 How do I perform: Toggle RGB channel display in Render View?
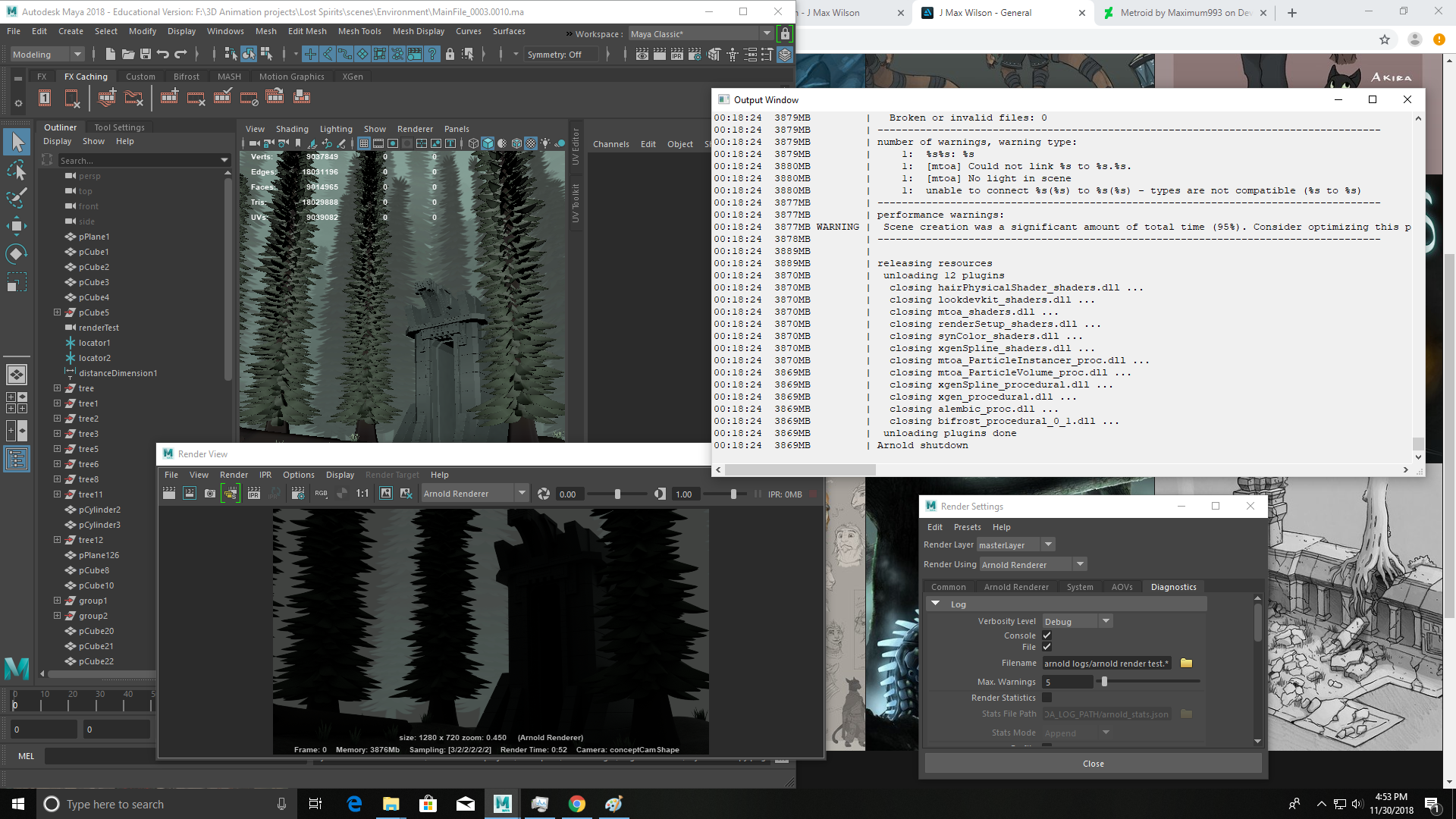[x=321, y=493]
